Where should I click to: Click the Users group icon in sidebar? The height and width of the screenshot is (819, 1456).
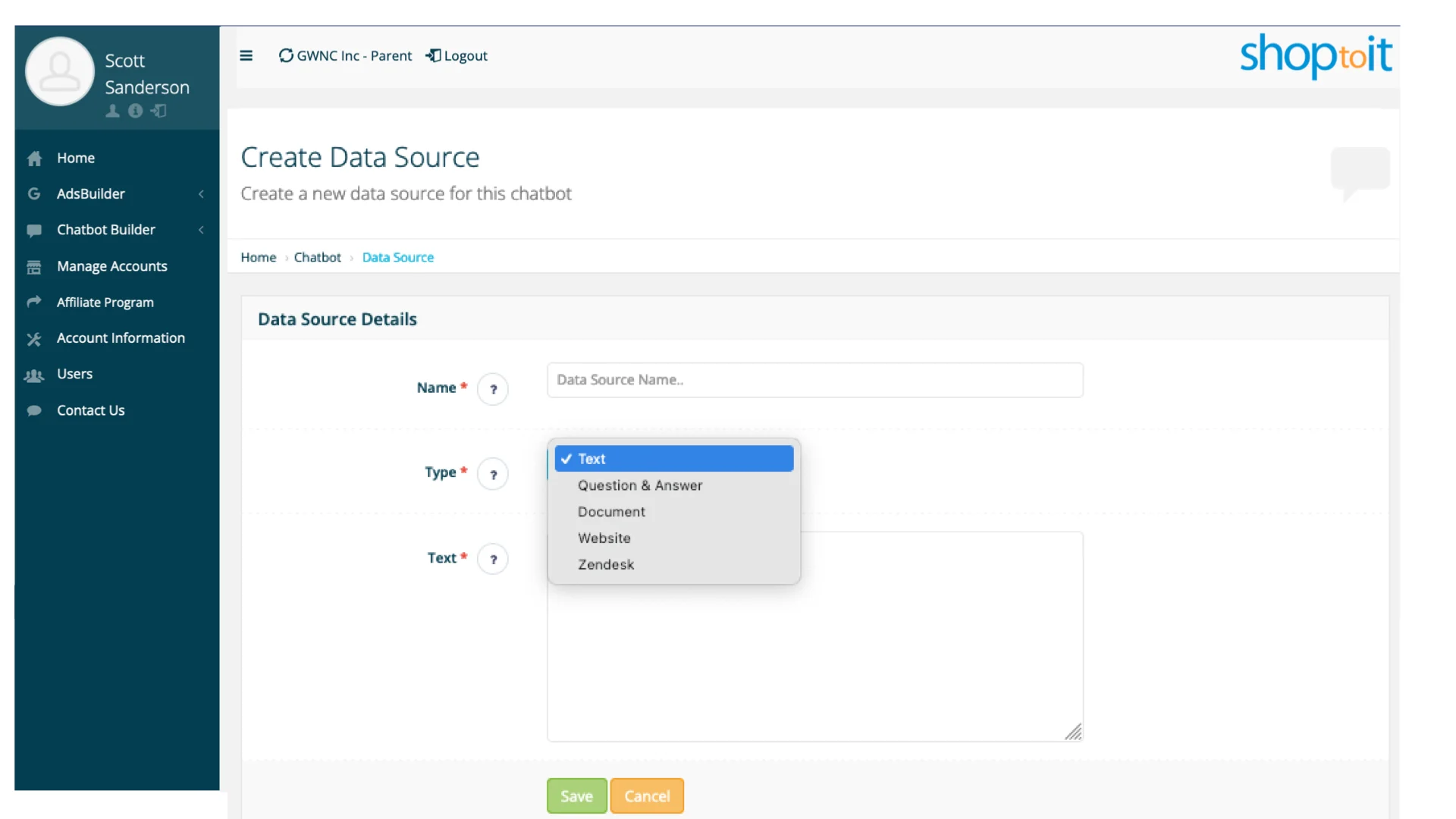(35, 374)
